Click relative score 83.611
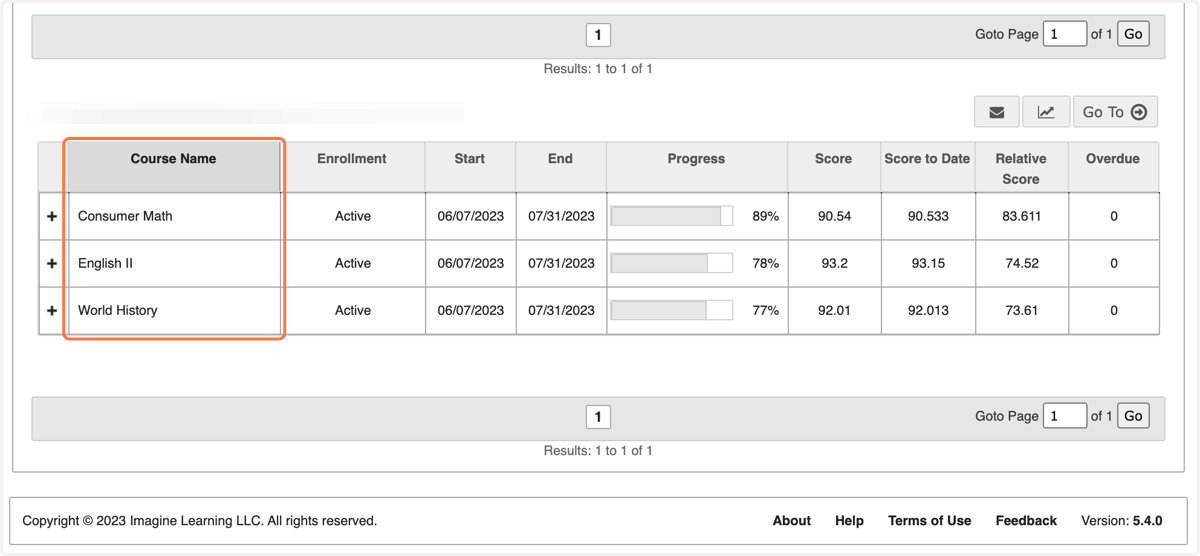 (1021, 216)
